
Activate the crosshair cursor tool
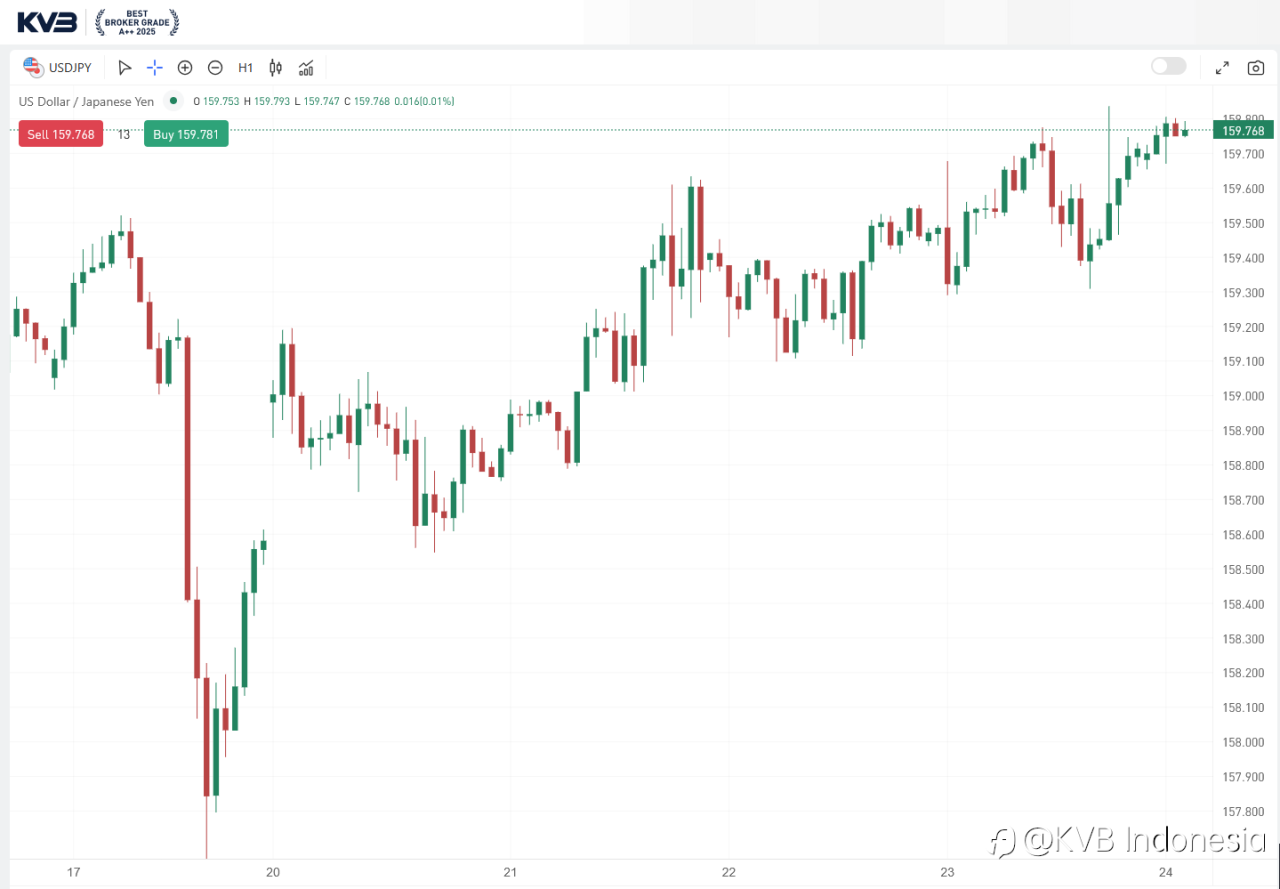coord(155,68)
